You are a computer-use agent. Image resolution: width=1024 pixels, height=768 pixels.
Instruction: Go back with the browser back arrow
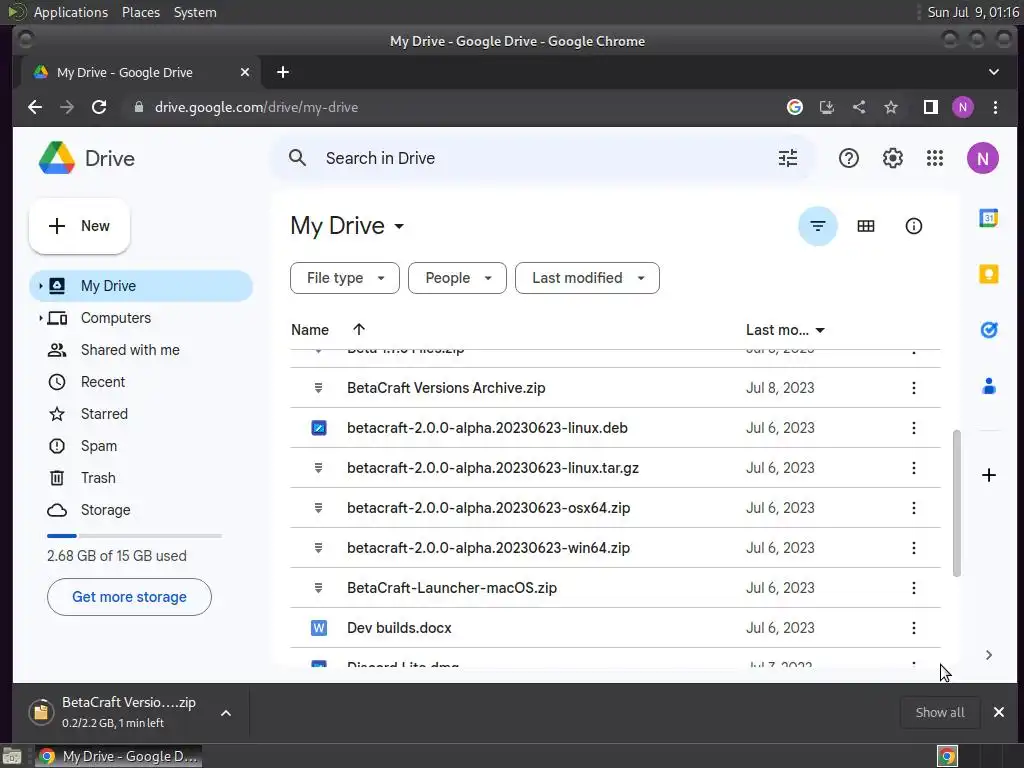(35, 107)
